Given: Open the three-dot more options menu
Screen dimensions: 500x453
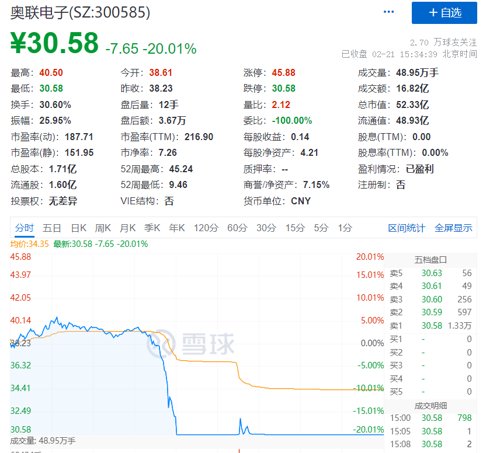Looking at the screenshot, I should coord(389,12).
